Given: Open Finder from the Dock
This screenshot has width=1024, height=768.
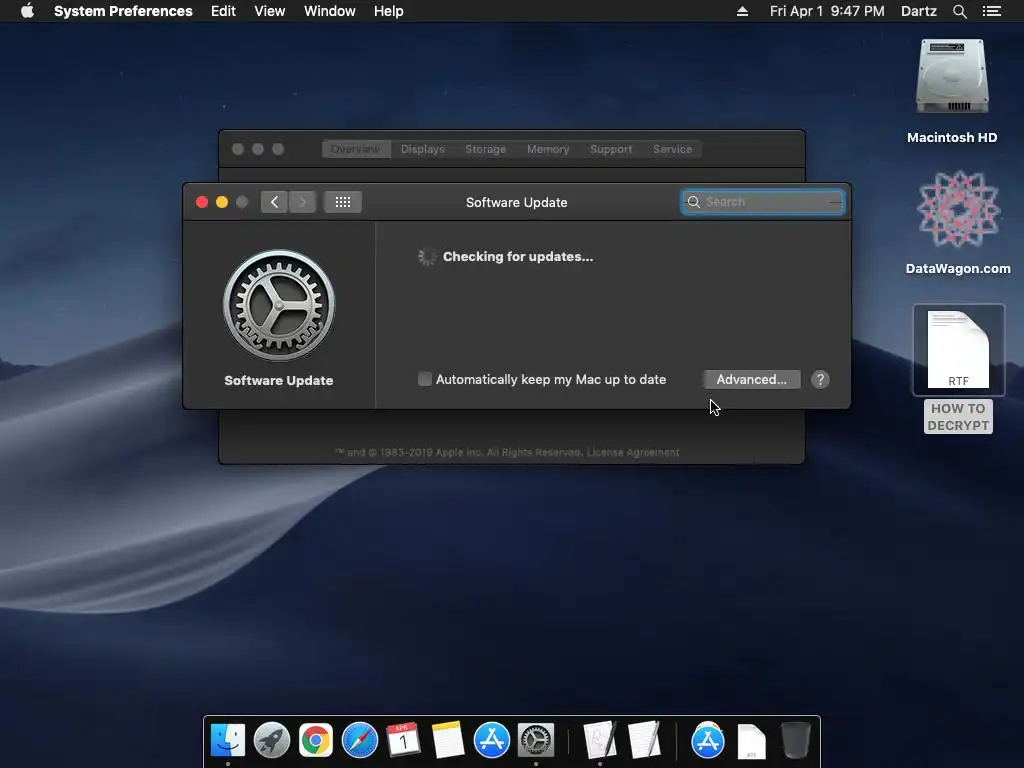Looking at the screenshot, I should [227, 740].
